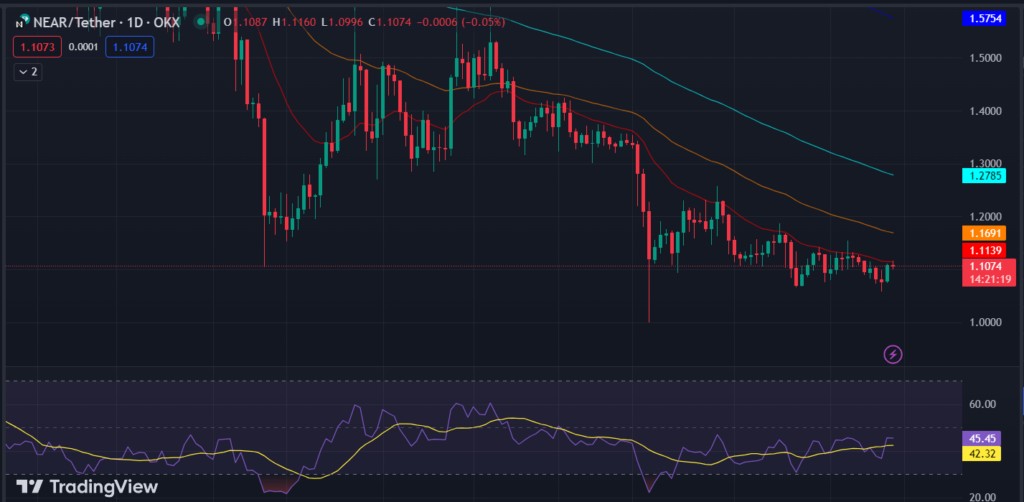Click the NEAR/Tether pair logo icon
Screen dimensions: 1024x502
(21, 22)
